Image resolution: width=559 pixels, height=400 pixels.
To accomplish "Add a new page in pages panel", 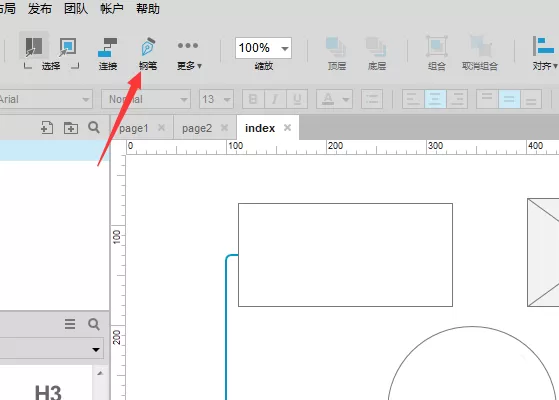I will coord(47,128).
